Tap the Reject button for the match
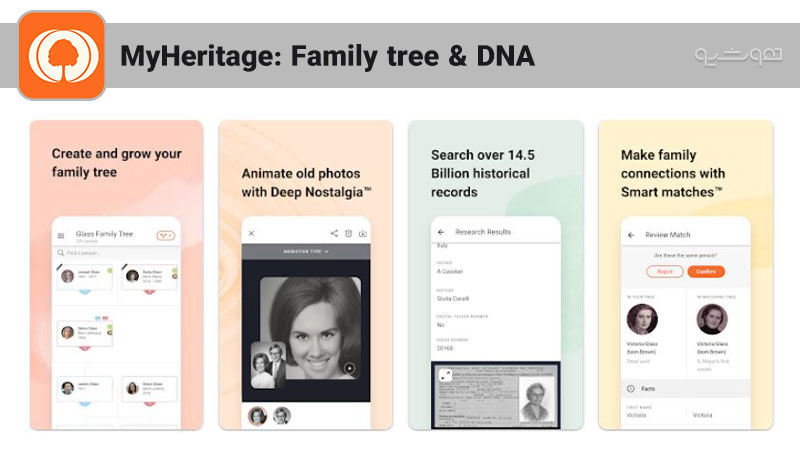800x450 pixels. 665,271
